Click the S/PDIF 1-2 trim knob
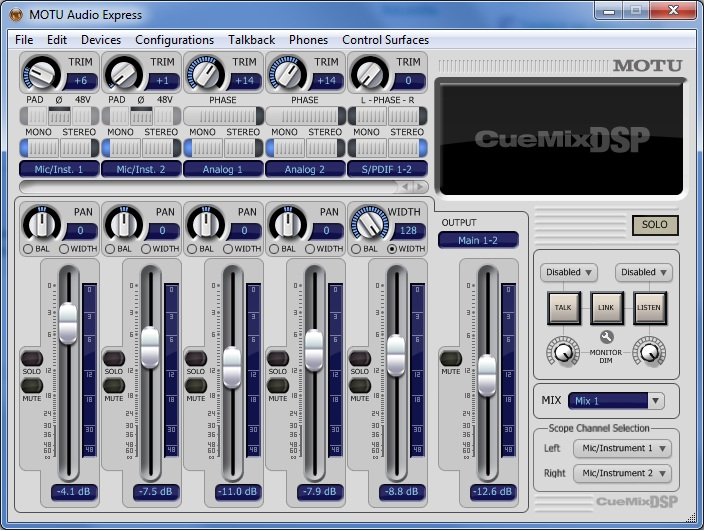The image size is (706, 531). [369, 73]
